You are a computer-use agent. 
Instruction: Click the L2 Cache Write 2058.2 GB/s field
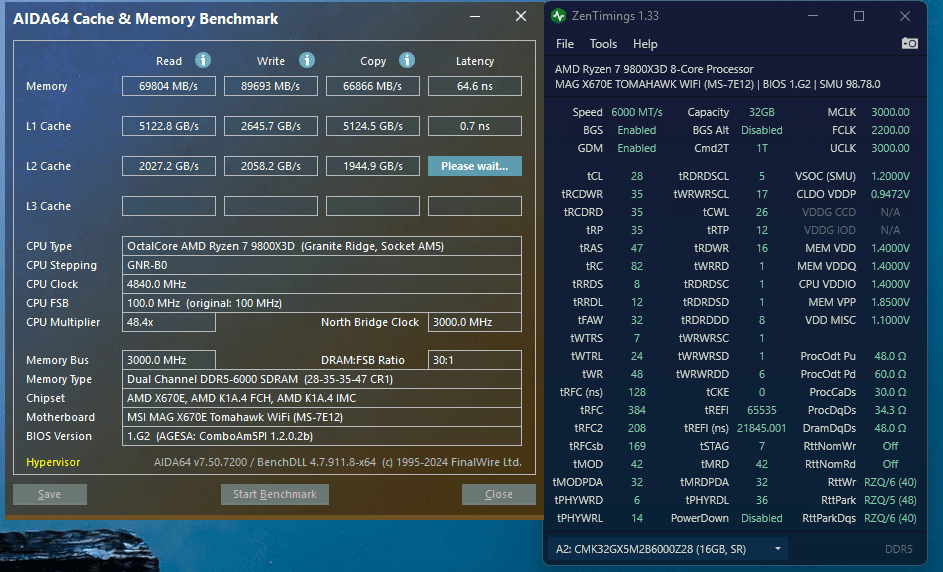point(271,166)
